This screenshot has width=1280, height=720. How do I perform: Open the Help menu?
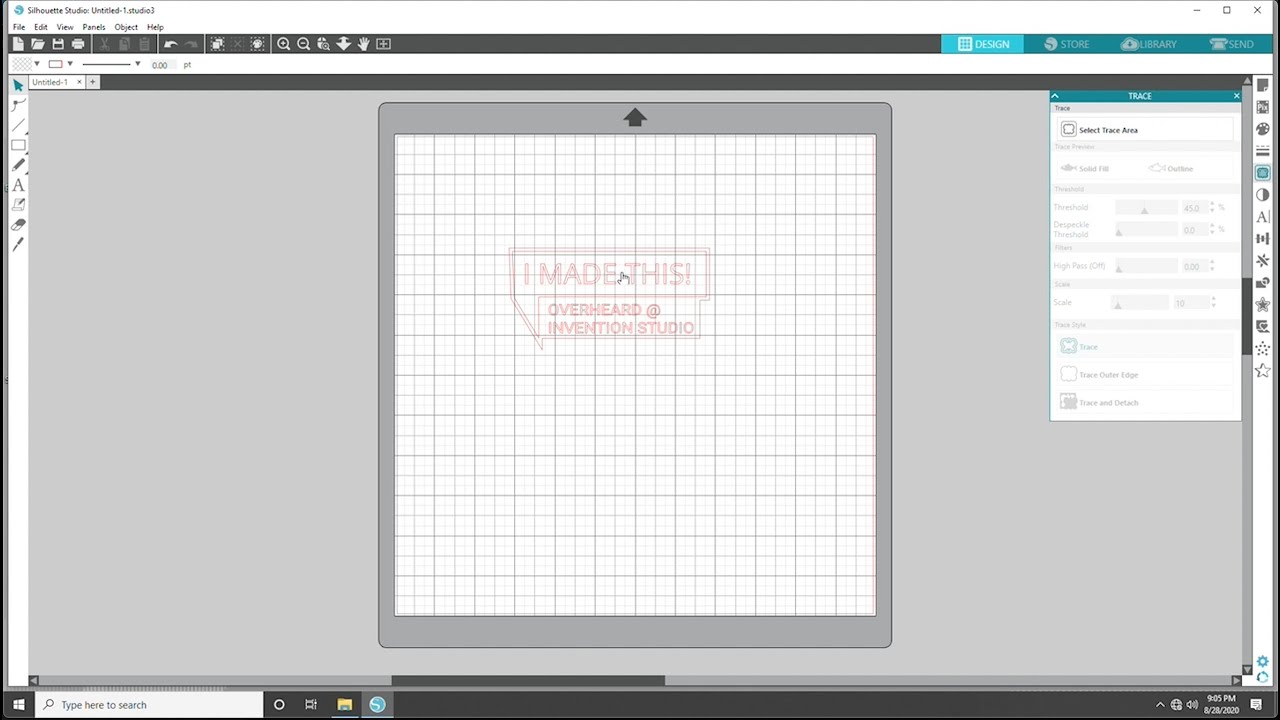point(155,27)
